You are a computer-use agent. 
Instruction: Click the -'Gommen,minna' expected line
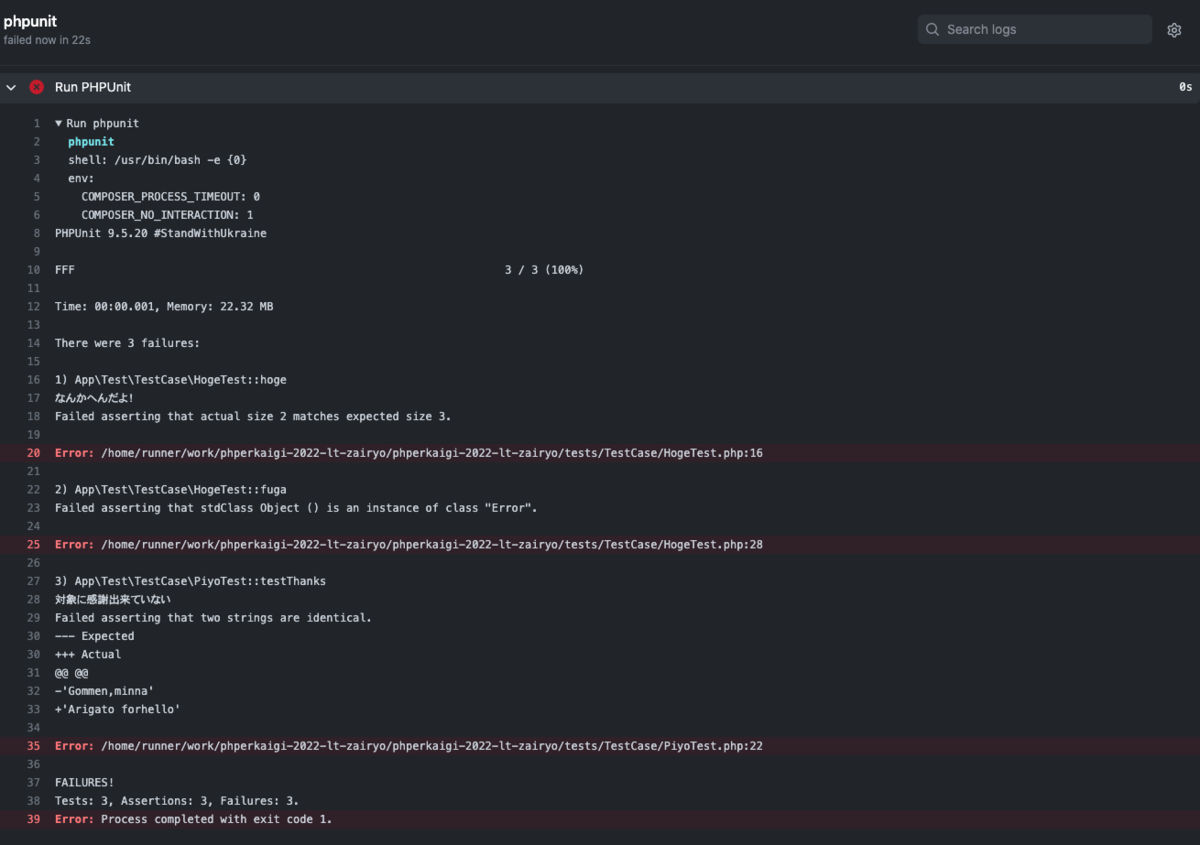click(x=104, y=691)
